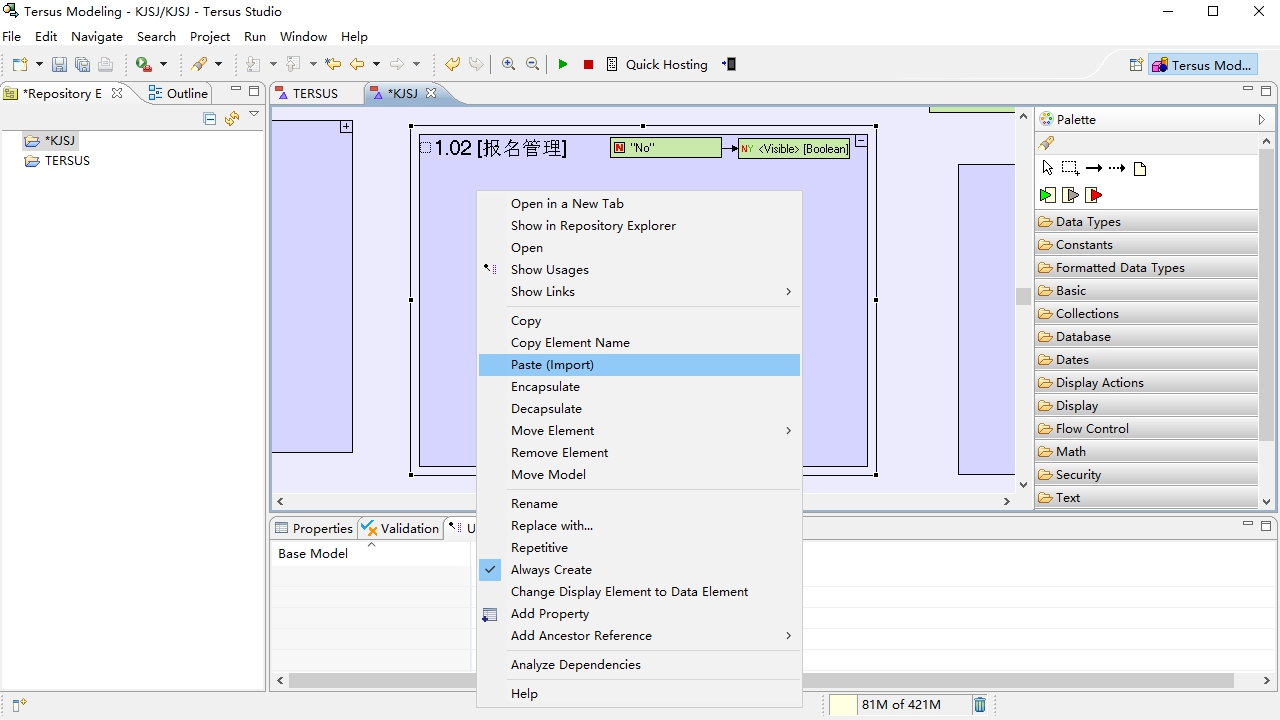Viewport: 1280px width, 720px height.
Task: Select the pointer Selection tool in Palette
Action: click(x=1047, y=168)
